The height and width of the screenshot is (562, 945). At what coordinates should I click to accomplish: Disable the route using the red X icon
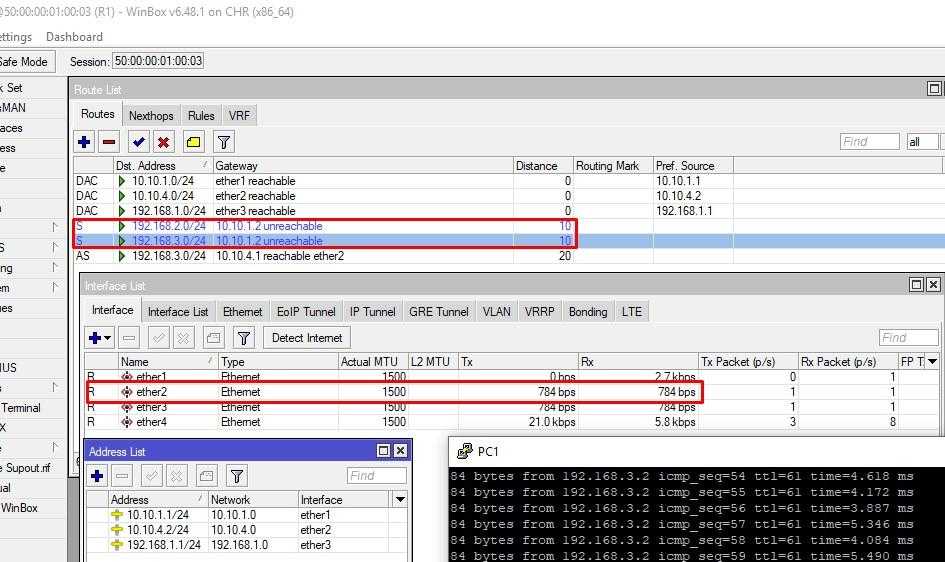click(x=163, y=142)
